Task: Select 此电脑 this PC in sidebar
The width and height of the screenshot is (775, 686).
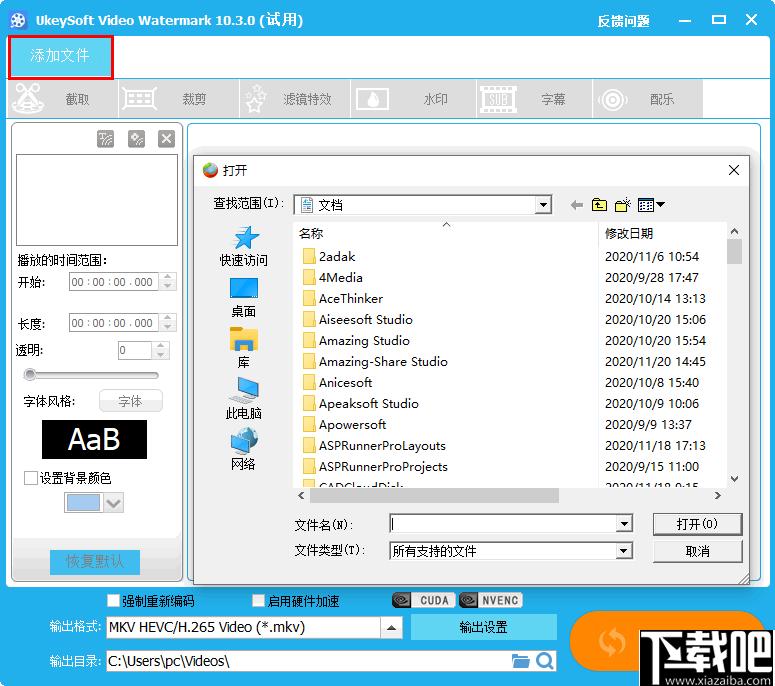Action: pyautogui.click(x=244, y=398)
